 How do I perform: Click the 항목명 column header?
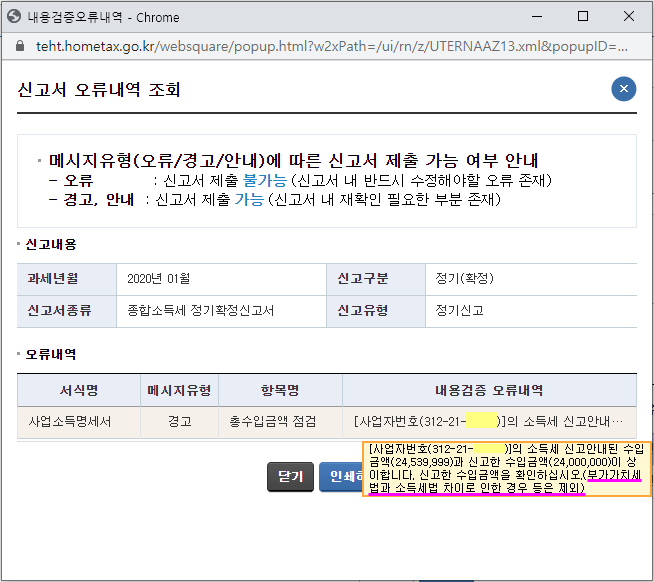(x=280, y=391)
